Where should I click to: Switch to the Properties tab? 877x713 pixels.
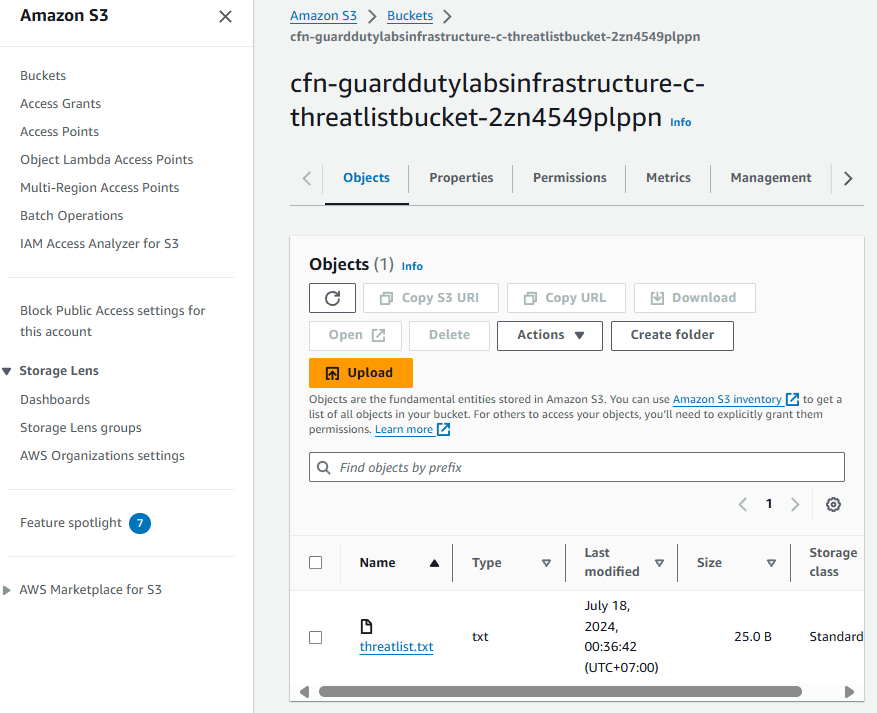tap(461, 178)
